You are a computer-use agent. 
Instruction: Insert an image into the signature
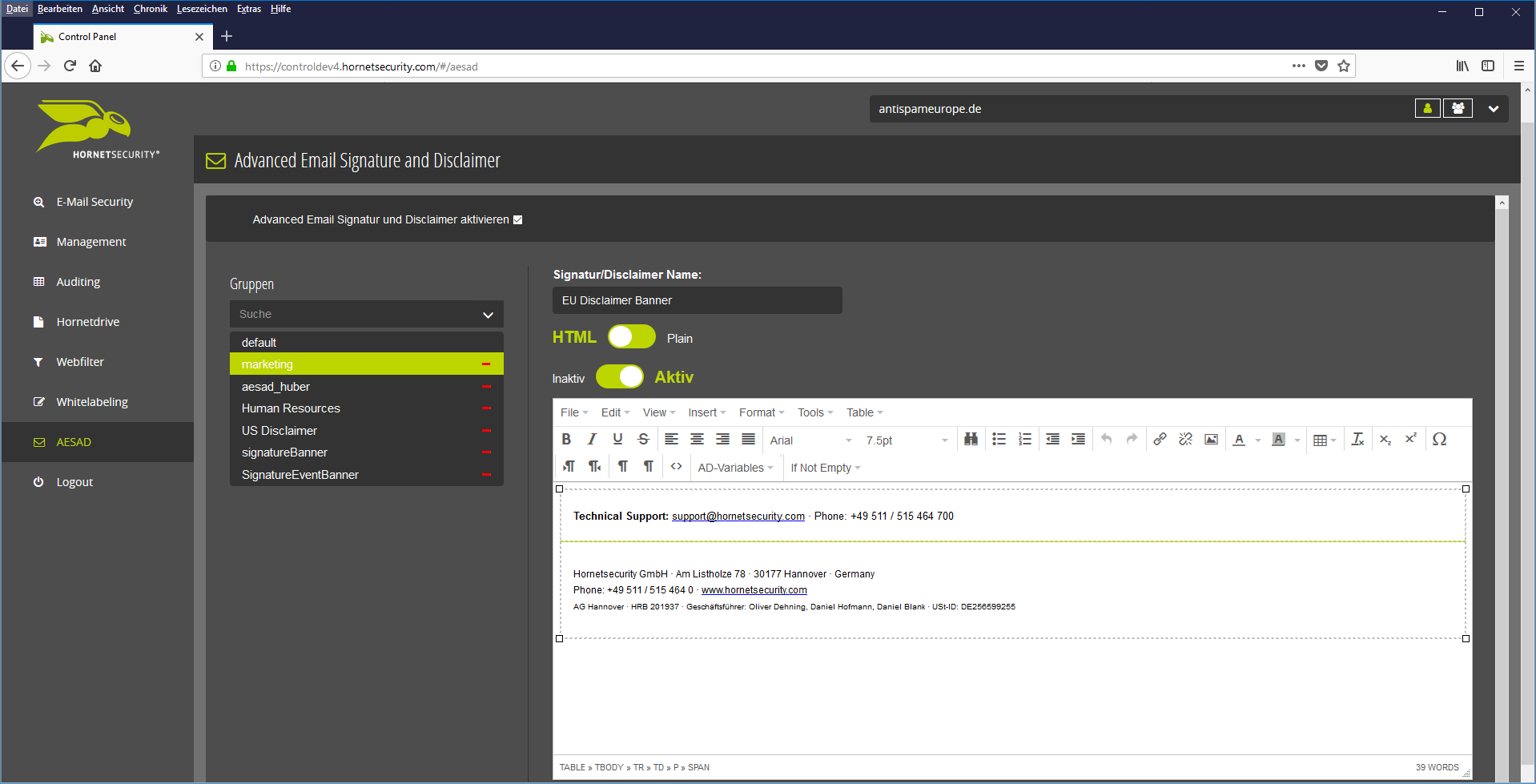pos(1211,439)
